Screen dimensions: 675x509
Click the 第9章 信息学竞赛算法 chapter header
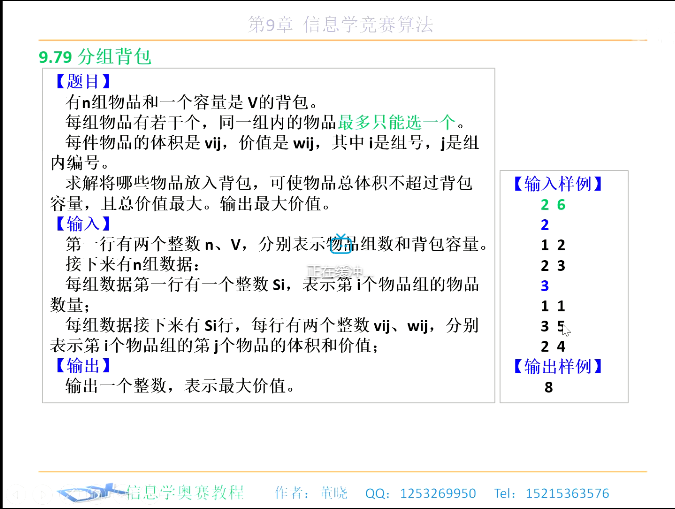[341, 25]
